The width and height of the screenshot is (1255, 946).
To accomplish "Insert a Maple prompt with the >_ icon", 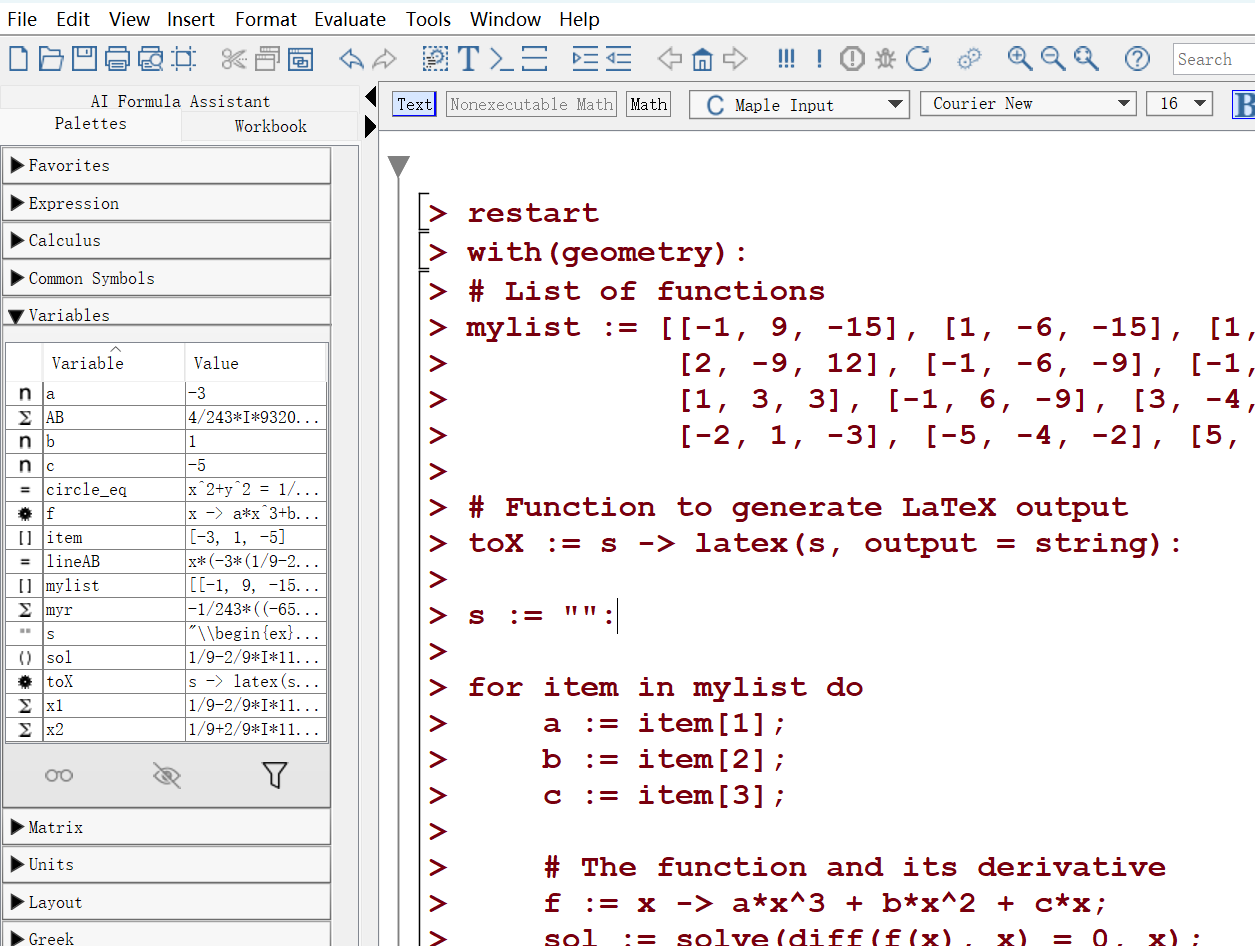I will pos(501,59).
